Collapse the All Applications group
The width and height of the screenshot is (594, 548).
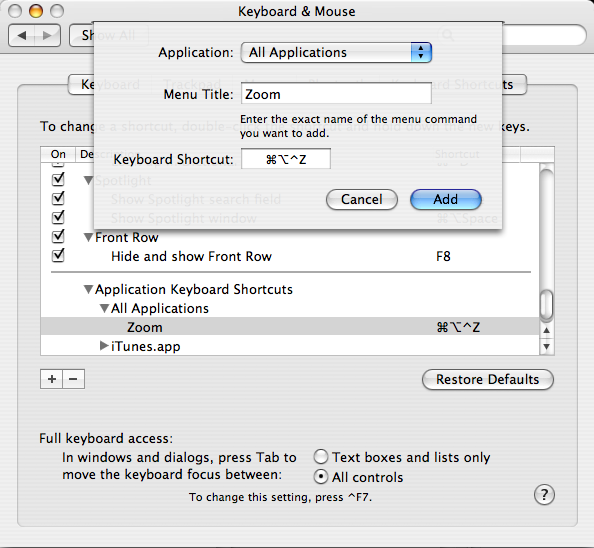(105, 308)
